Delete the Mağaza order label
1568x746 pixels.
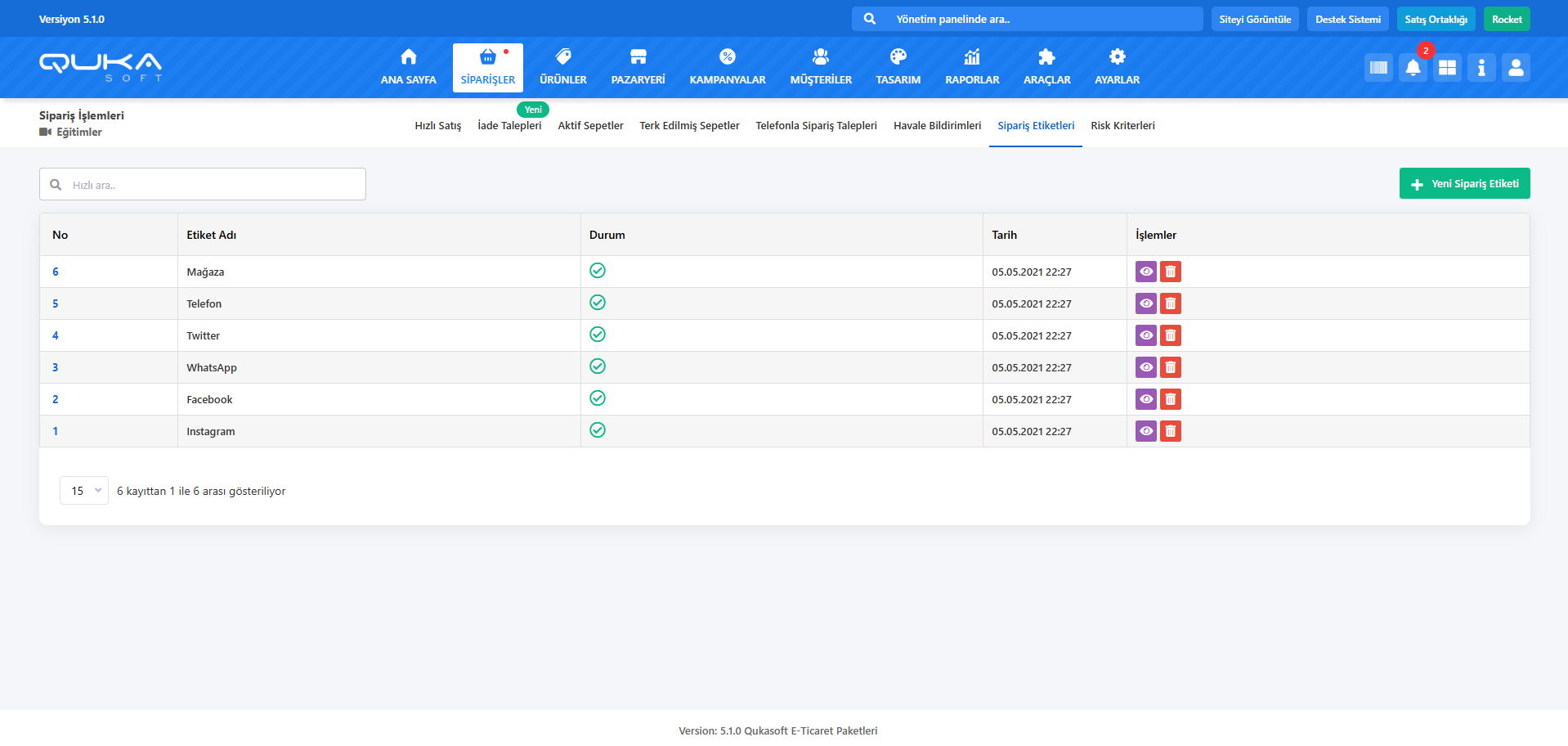click(x=1171, y=272)
